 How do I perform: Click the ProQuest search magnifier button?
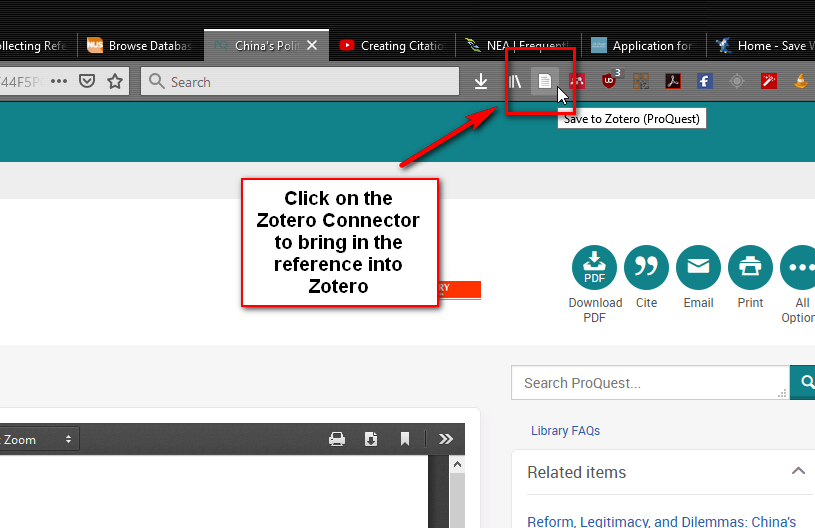(804, 382)
